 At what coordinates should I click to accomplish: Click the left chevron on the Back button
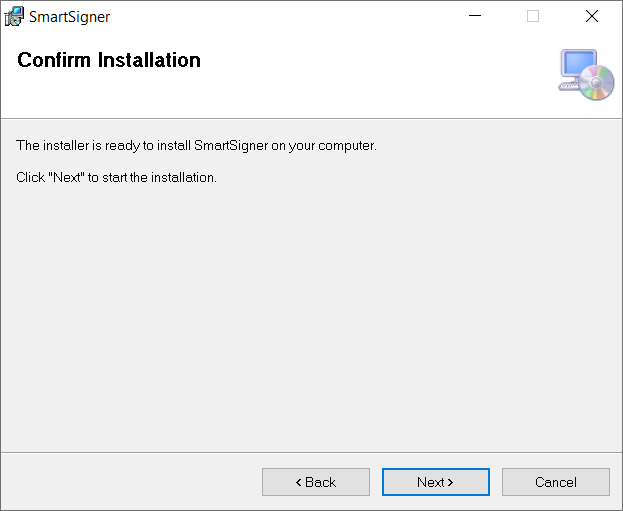pyautogui.click(x=298, y=482)
